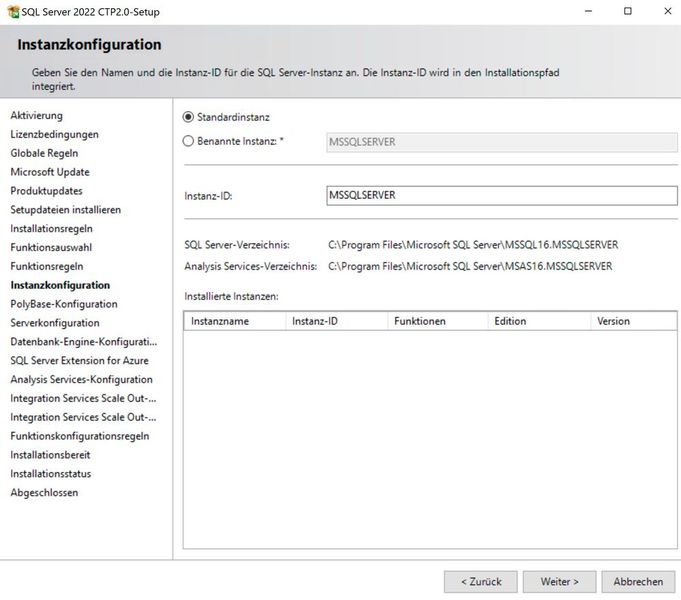Open Setupdateien installieren step

[x=66, y=210]
